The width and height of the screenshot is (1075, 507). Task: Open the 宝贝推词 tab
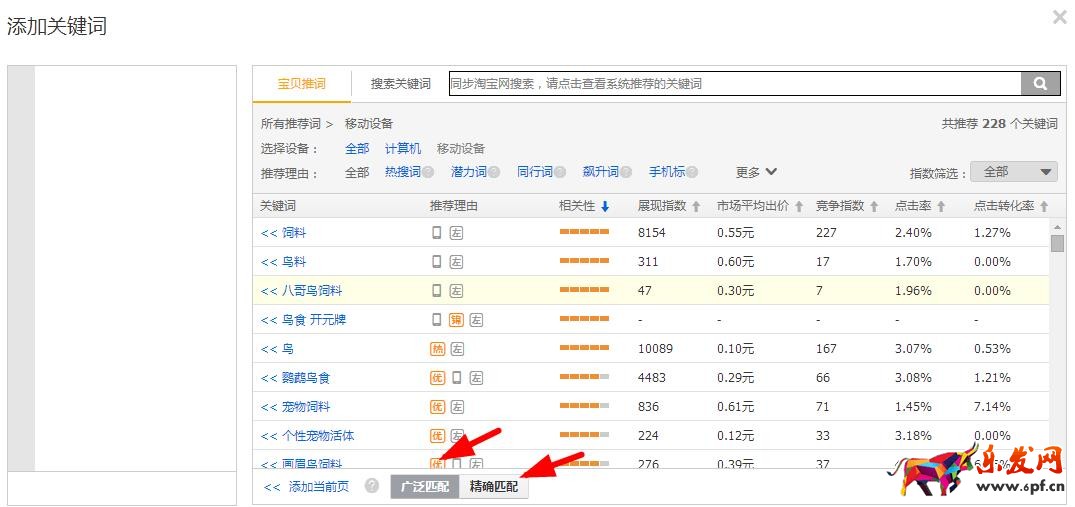click(x=301, y=84)
